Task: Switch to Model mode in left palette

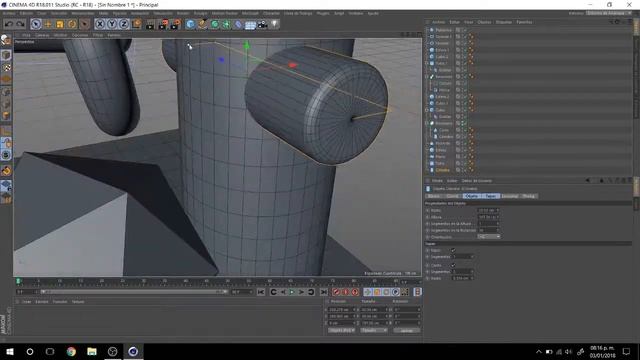Action: [x=6, y=55]
